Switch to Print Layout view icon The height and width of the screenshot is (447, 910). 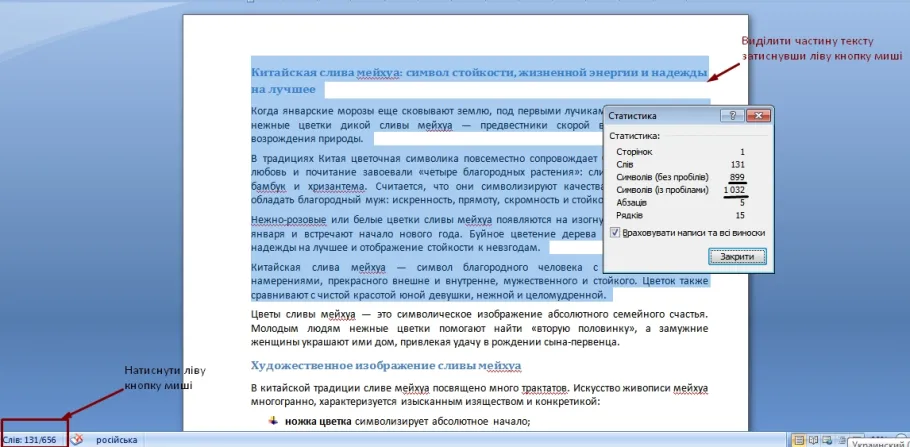799,440
